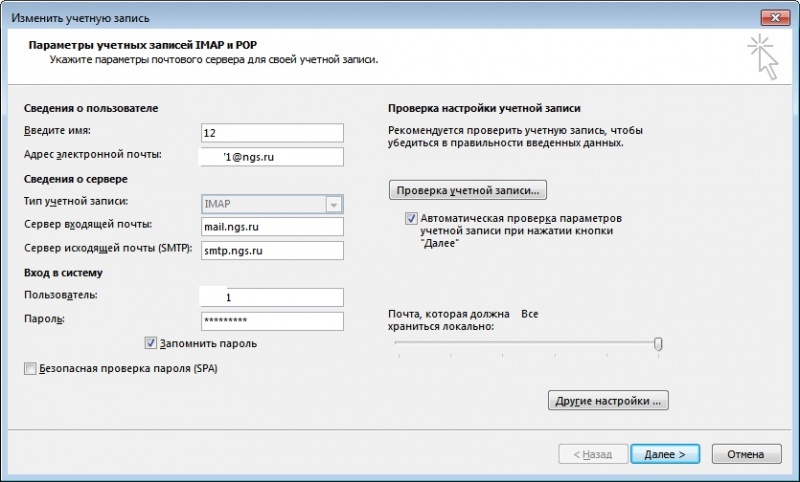Viewport: 800px width, 482px height.
Task: Close the account change dialog
Action: coord(775,17)
